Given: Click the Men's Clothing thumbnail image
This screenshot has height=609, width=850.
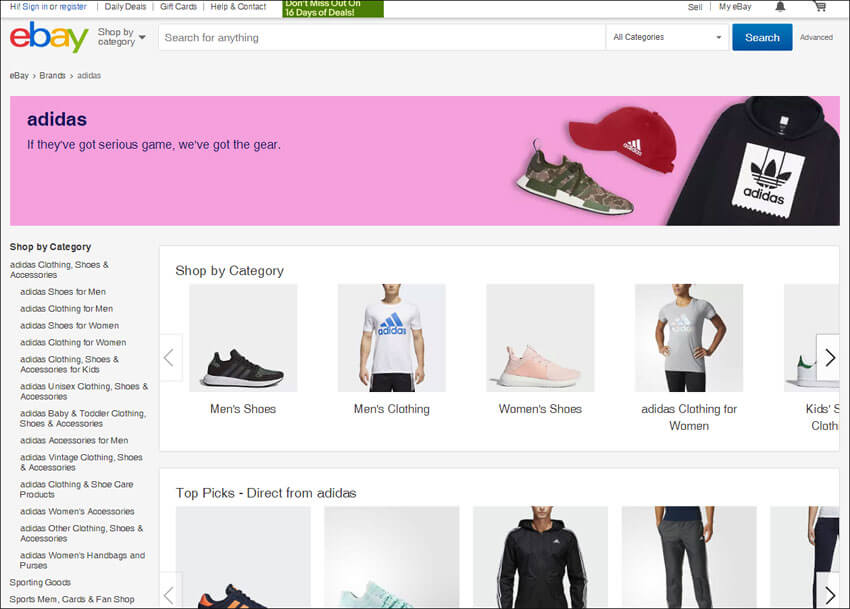Looking at the screenshot, I should pos(391,338).
